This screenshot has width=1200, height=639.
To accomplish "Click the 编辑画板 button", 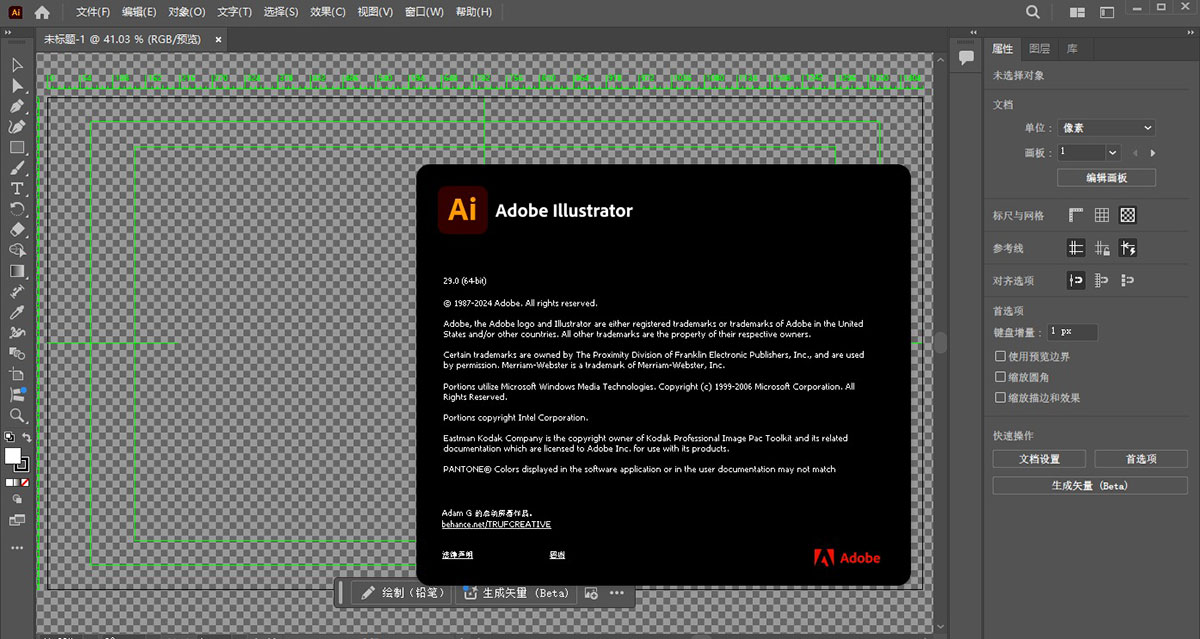I will (1106, 177).
